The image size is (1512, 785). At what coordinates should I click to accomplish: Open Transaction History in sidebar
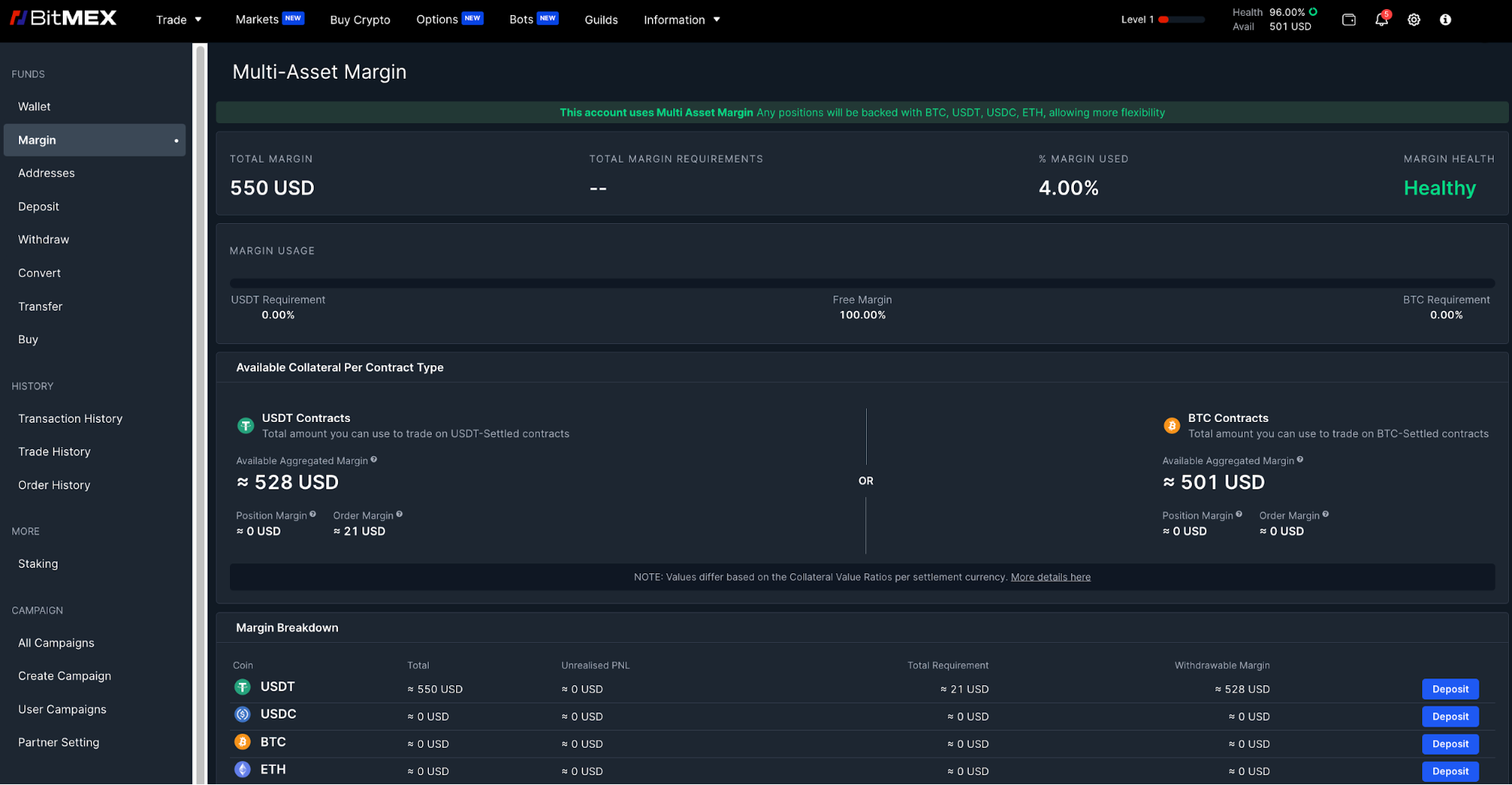[70, 418]
